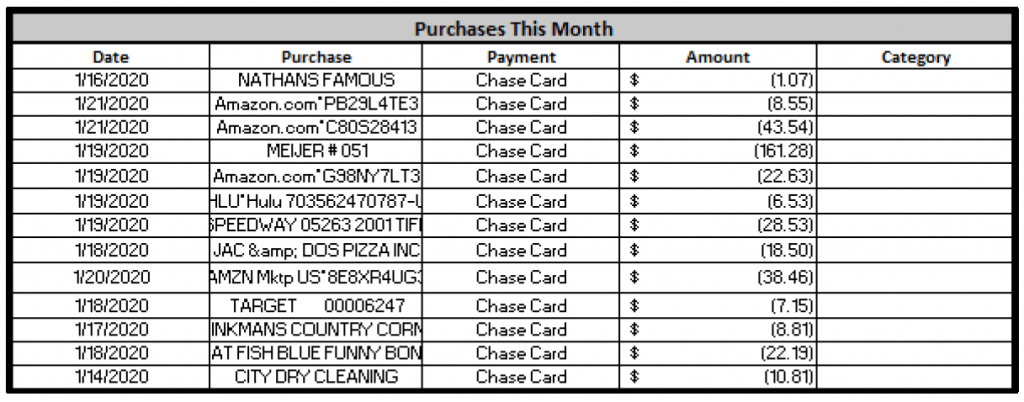Viewport: 1024px width, 402px height.
Task: Select the amount cell showing (38.46)
Action: tap(717, 277)
